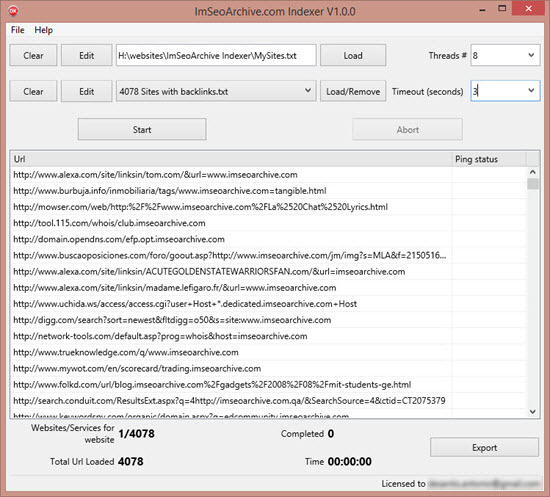Click the ImSeoArchive app icon in title bar
This screenshot has height=497, width=550.
[13, 11]
